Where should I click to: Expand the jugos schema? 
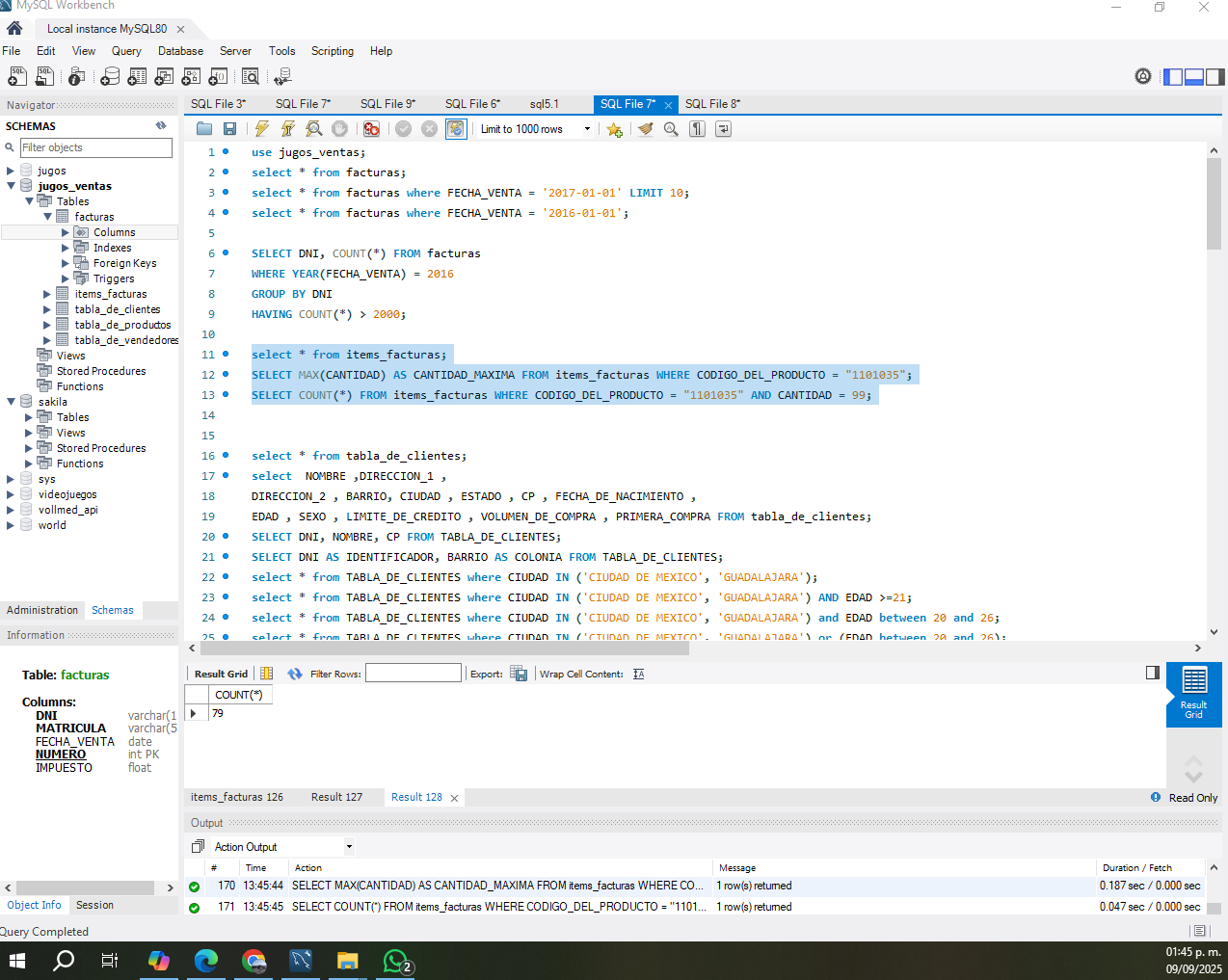[11, 171]
